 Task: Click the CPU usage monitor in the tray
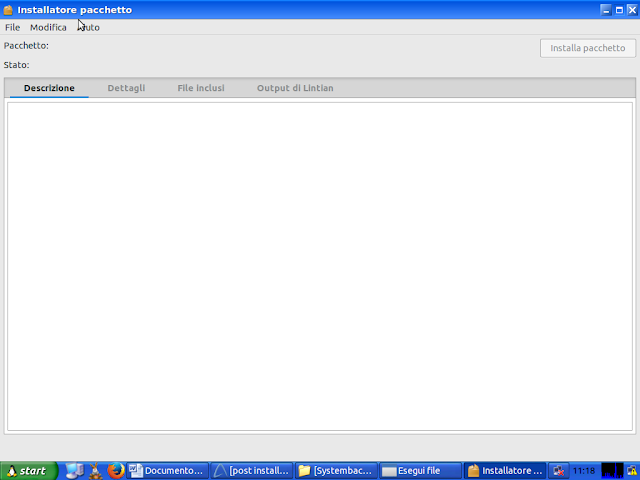612,471
